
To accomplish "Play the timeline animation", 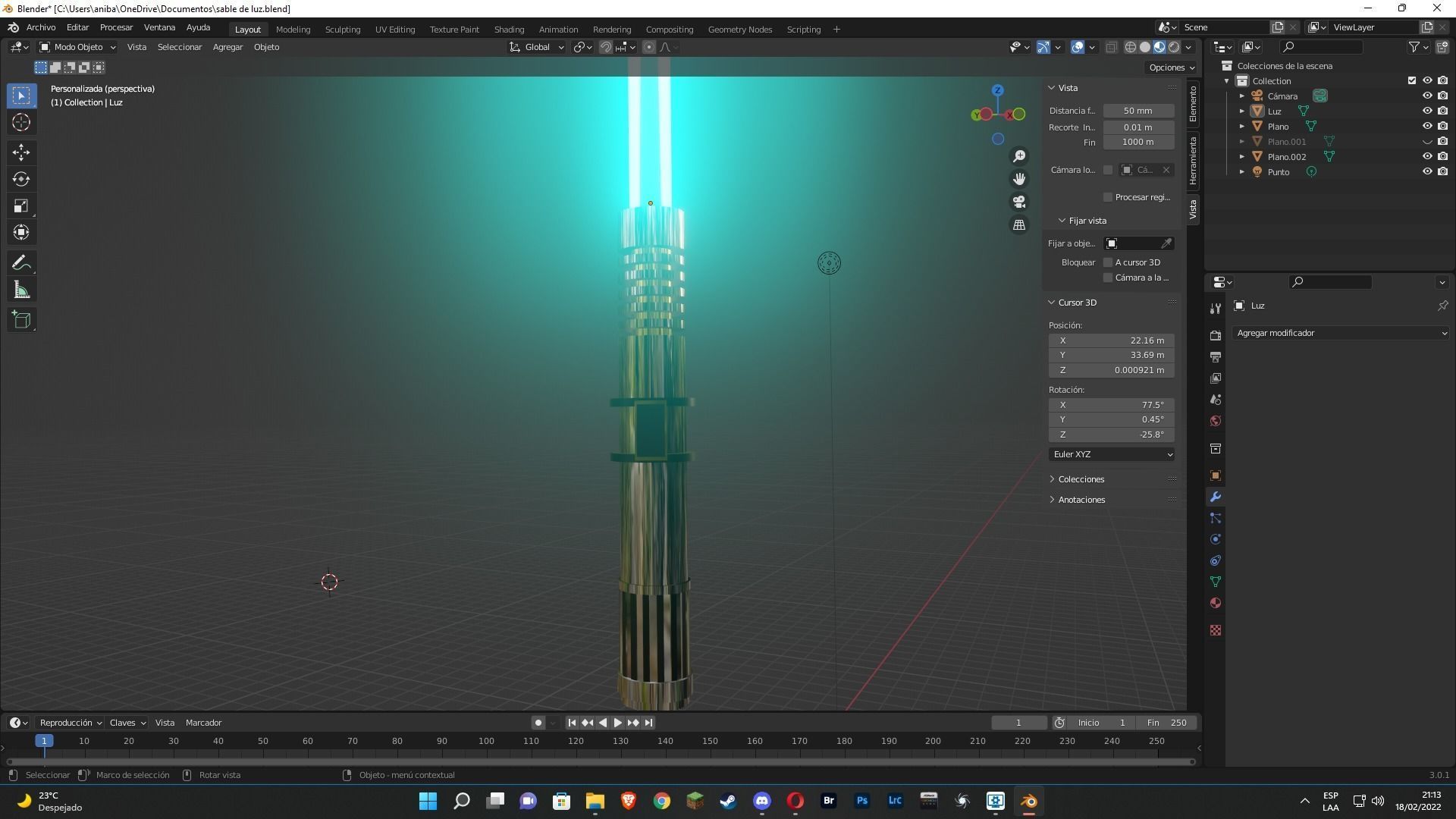I will pyautogui.click(x=617, y=723).
